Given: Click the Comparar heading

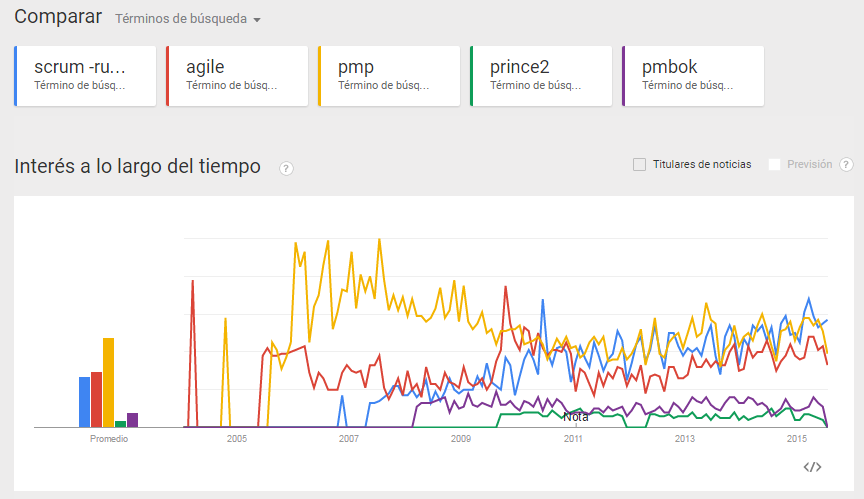Looking at the screenshot, I should point(58,17).
